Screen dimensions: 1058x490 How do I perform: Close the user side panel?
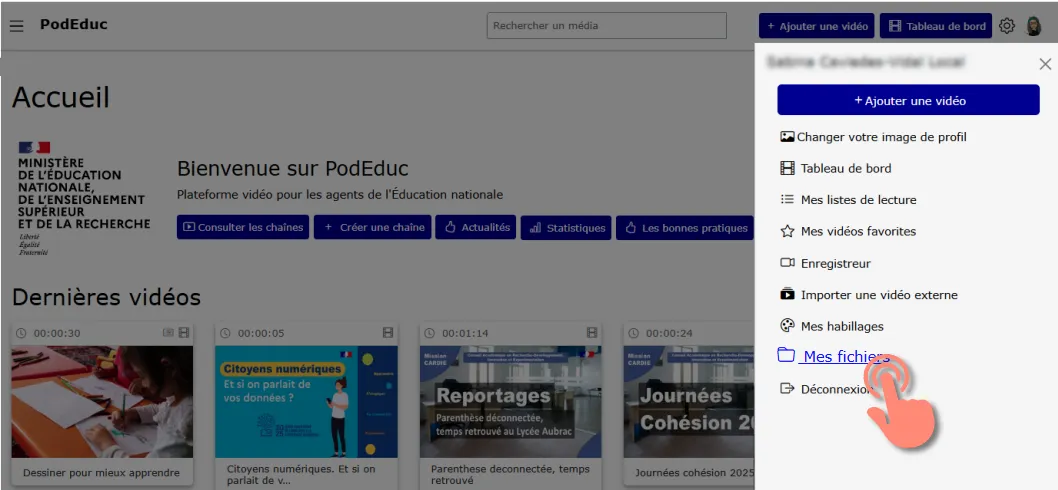point(1045,64)
